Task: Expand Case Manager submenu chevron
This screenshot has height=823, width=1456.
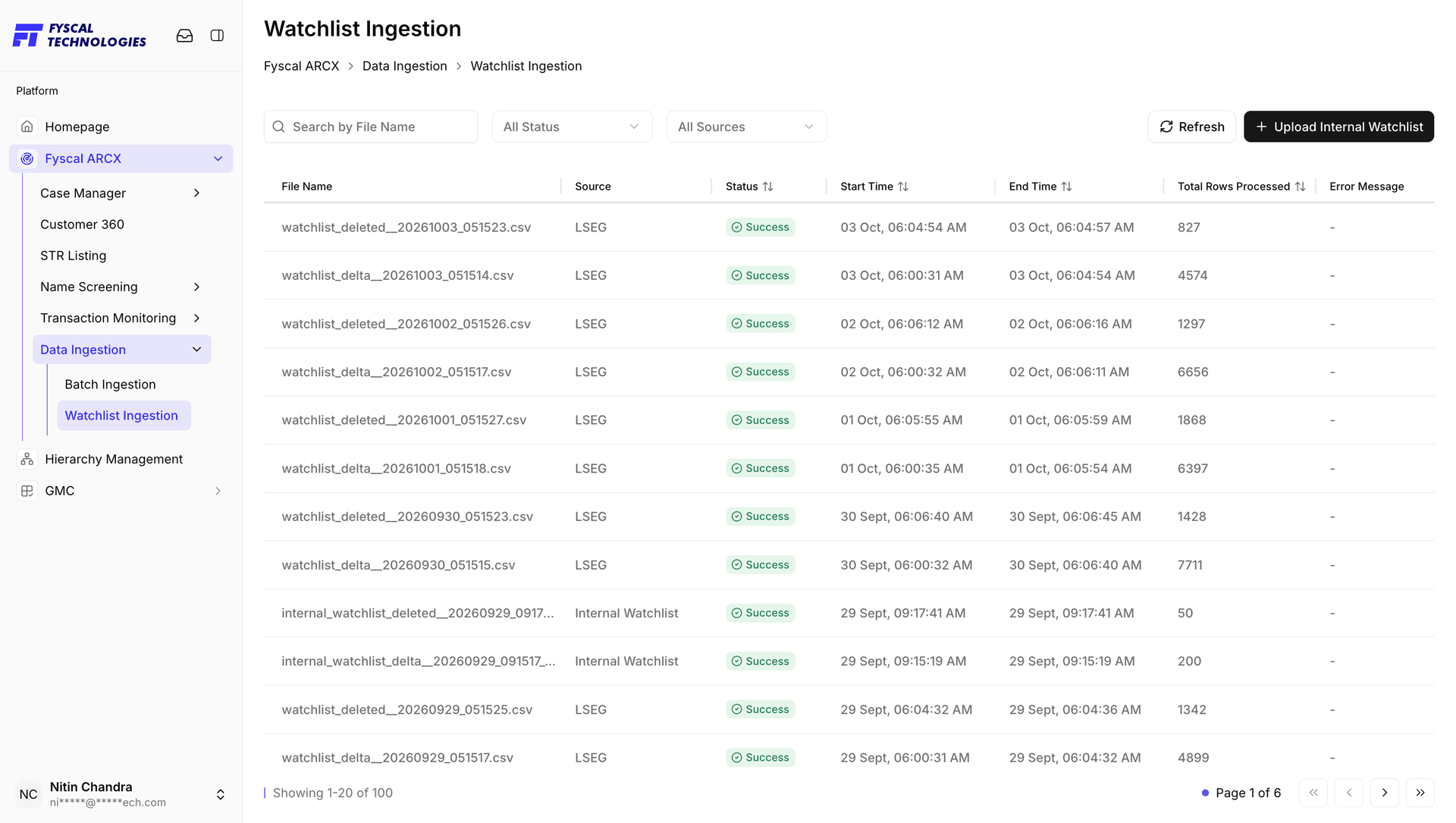Action: click(196, 193)
